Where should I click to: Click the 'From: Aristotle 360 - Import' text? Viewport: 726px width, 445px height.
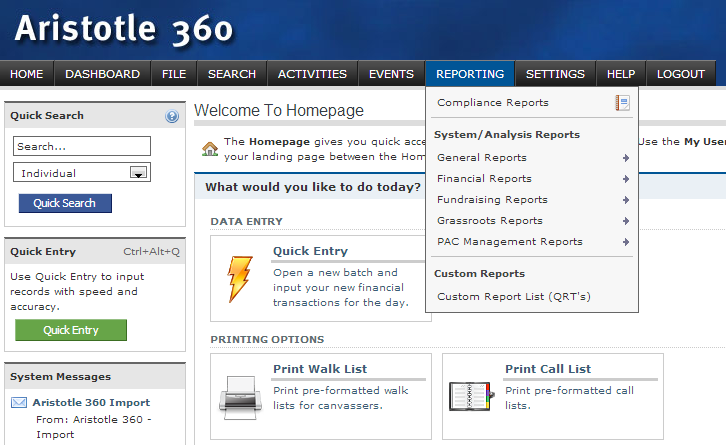point(94,427)
